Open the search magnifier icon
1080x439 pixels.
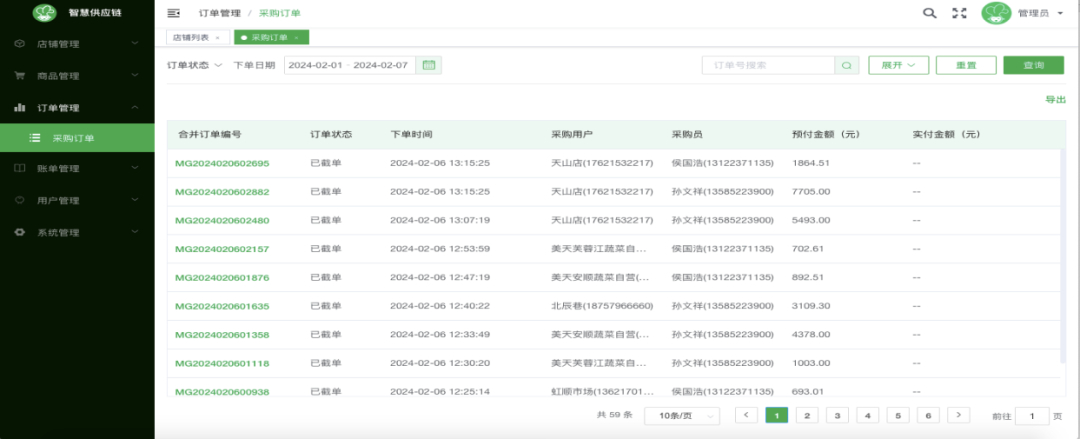(x=929, y=13)
